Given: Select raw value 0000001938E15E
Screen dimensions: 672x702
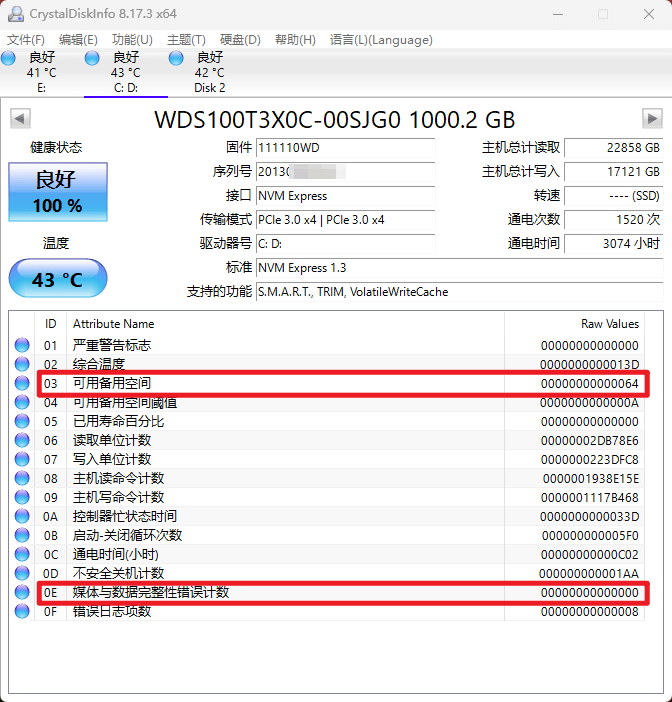Looking at the screenshot, I should click(x=591, y=479).
